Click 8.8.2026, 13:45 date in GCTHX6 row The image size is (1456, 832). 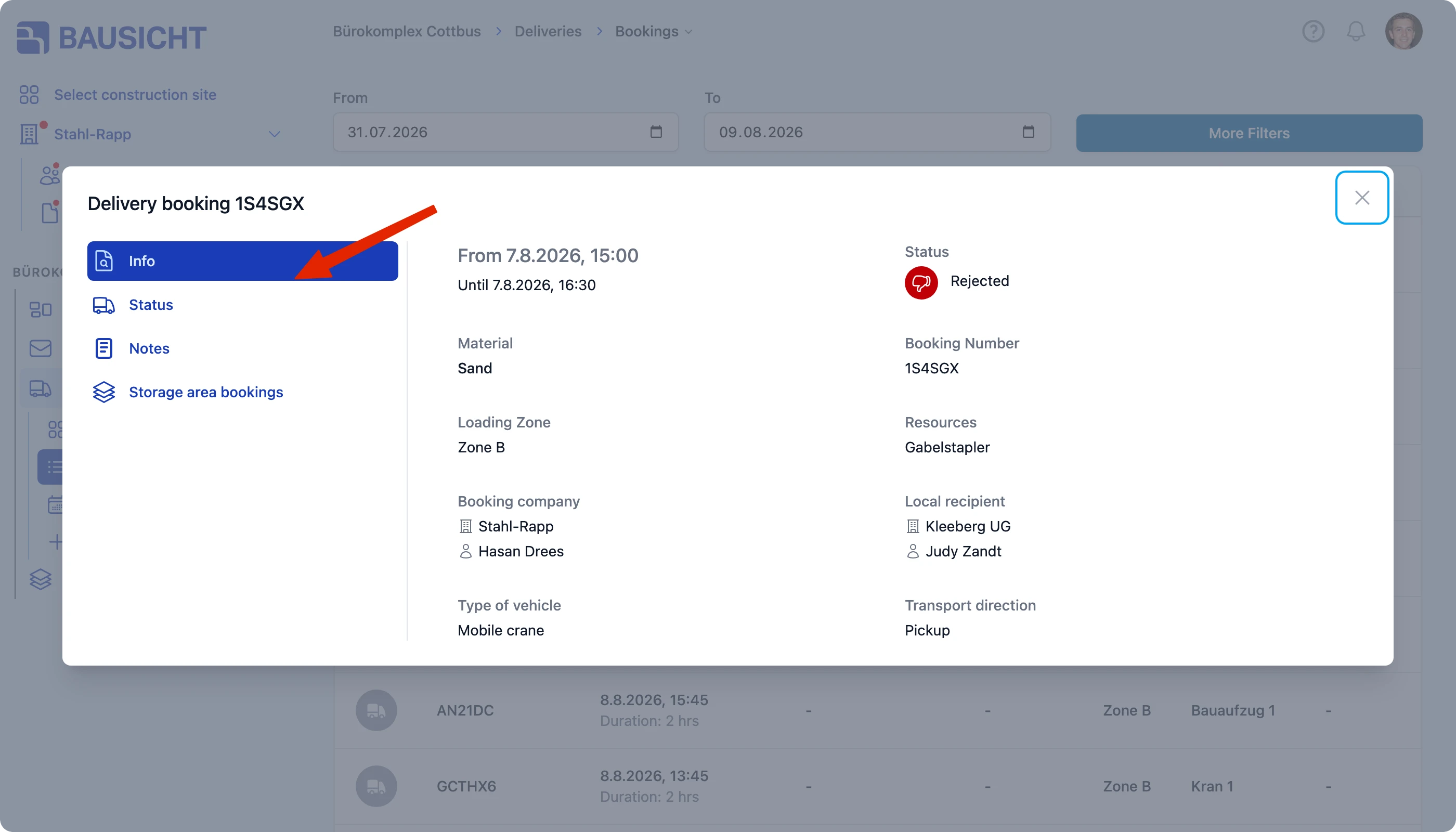(654, 776)
